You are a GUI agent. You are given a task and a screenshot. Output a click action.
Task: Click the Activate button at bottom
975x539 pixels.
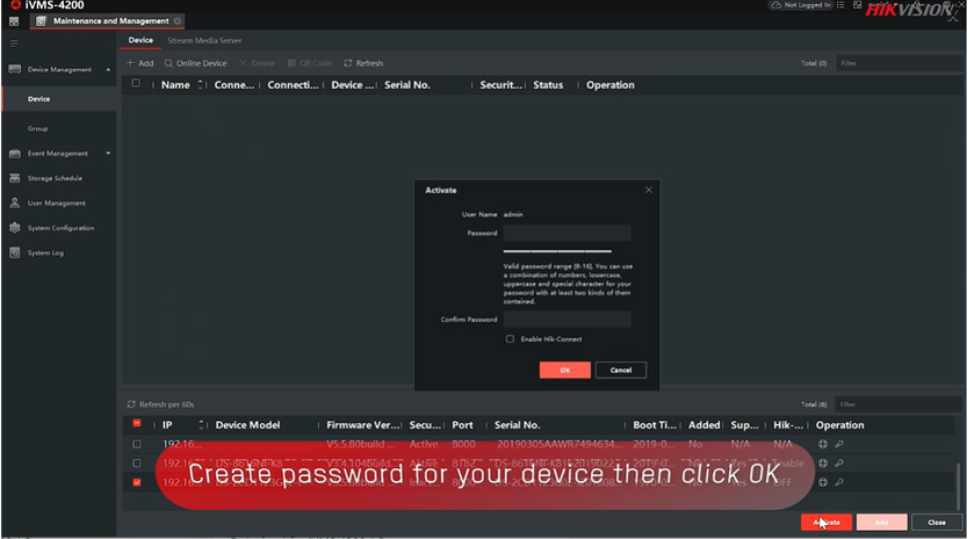pos(826,523)
